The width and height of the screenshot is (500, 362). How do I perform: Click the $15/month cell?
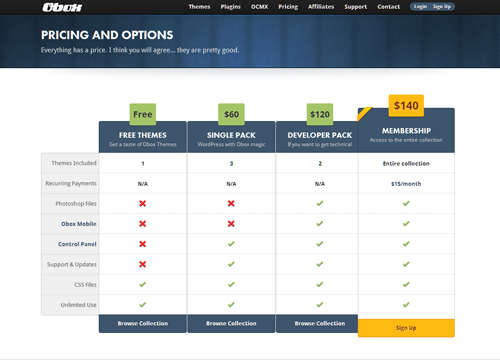coord(406,184)
